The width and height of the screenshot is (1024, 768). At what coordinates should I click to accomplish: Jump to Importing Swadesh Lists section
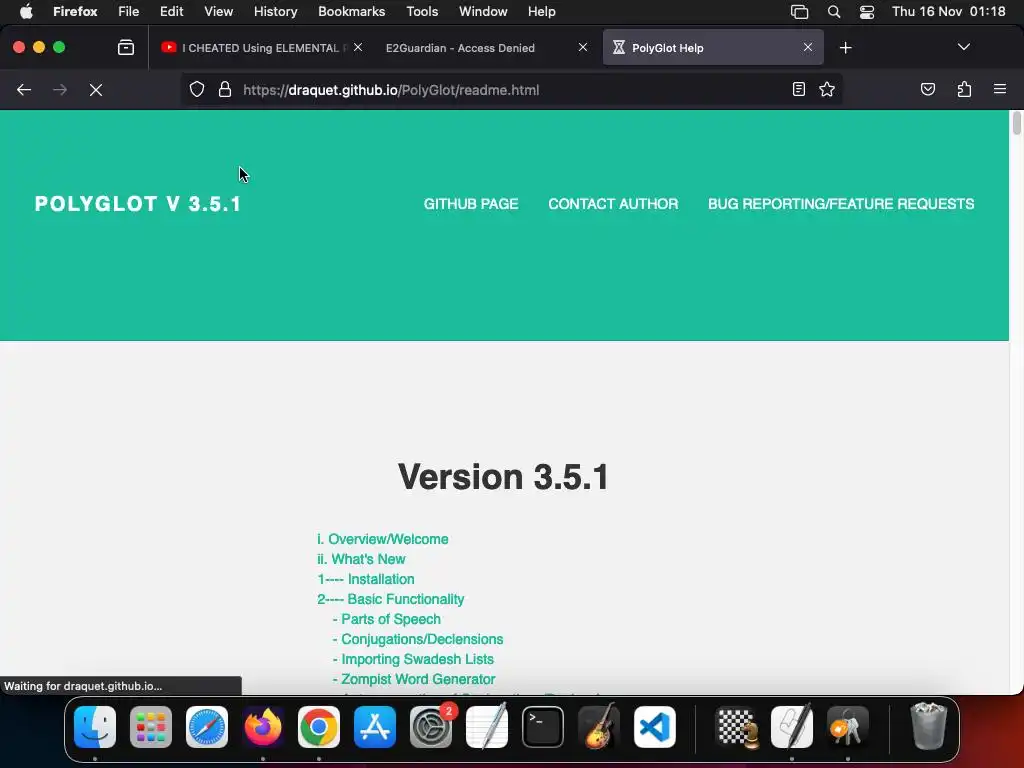click(x=417, y=660)
